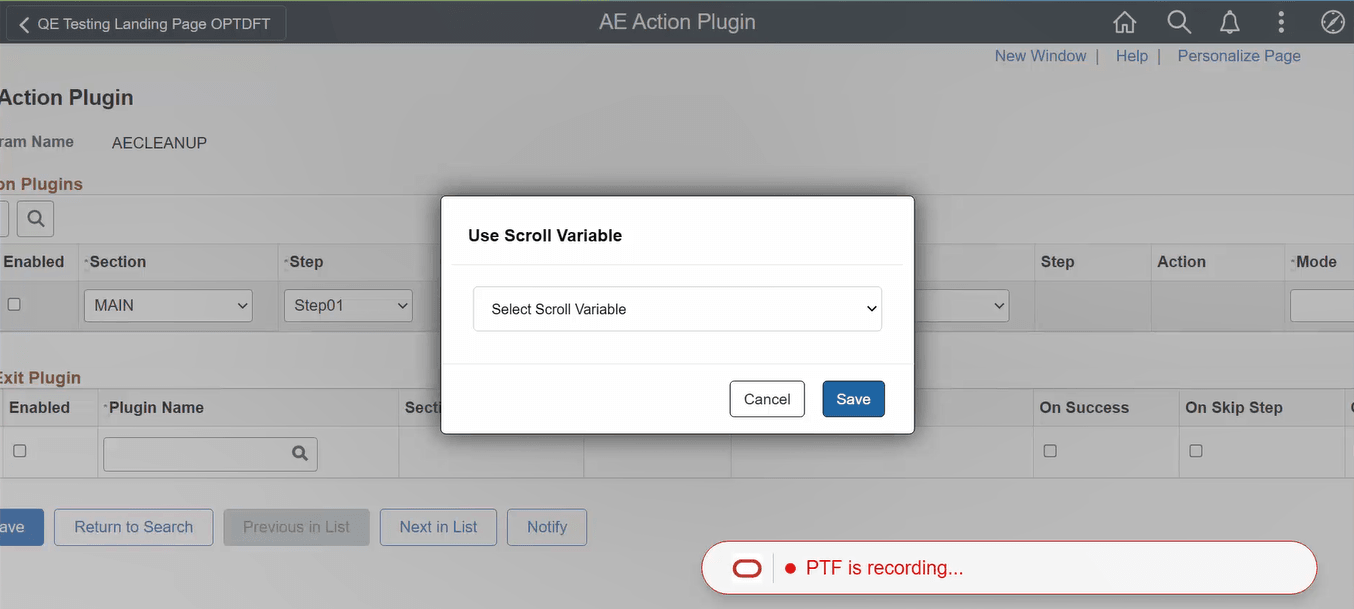Open the Select Scroll Variable dropdown
Image resolution: width=1354 pixels, height=609 pixels.
tap(676, 309)
